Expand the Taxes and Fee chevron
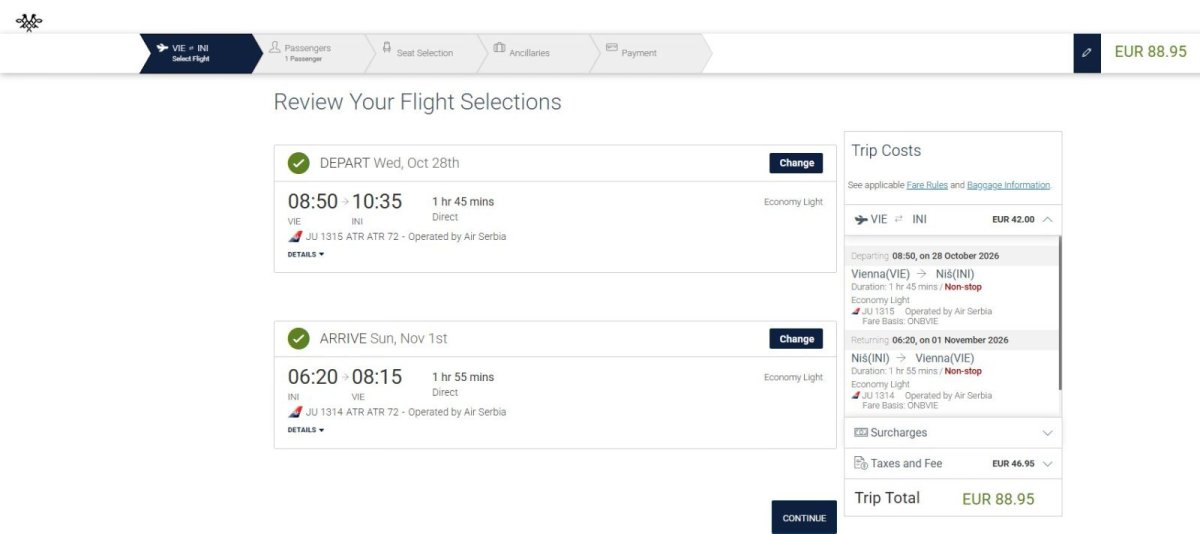The height and width of the screenshot is (534, 1200). 1047,464
